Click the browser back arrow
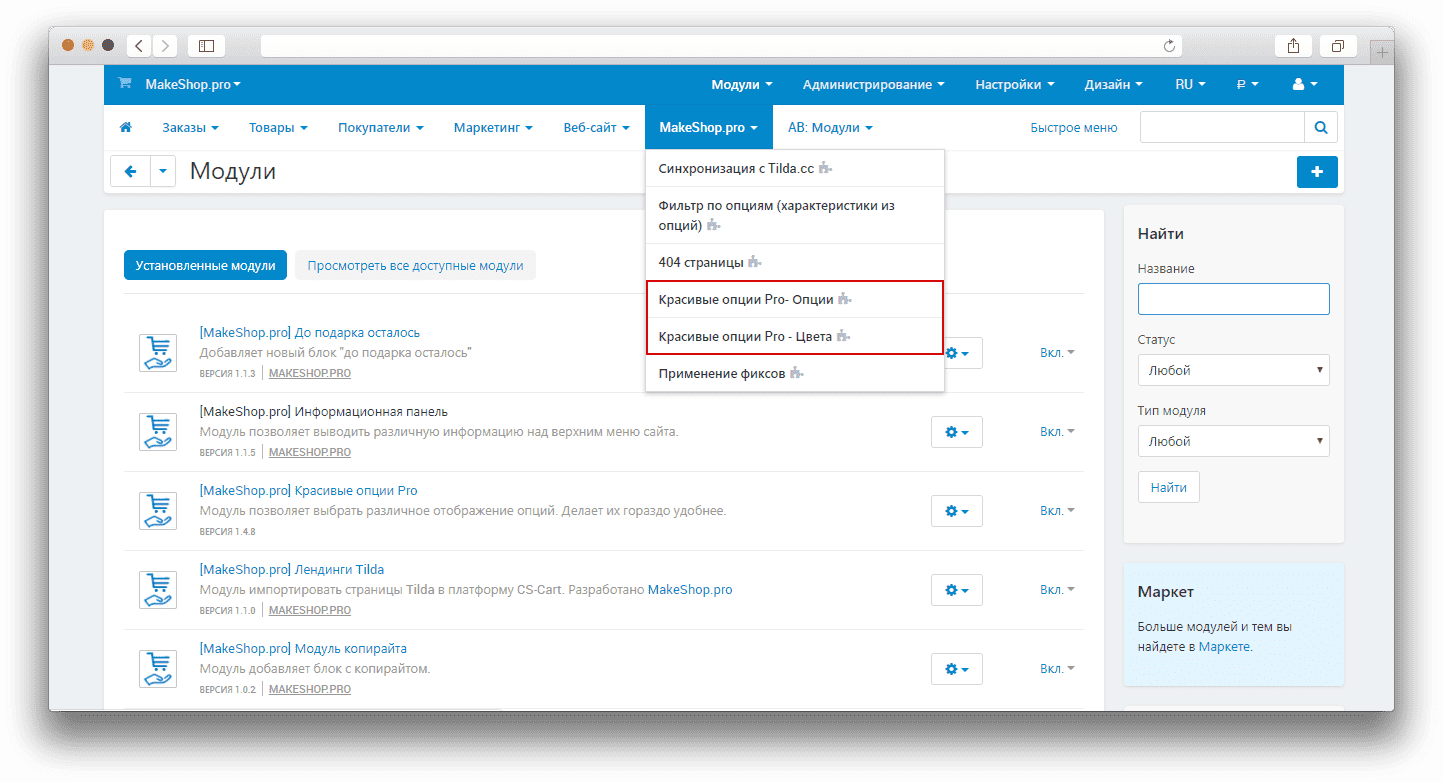 [x=138, y=45]
